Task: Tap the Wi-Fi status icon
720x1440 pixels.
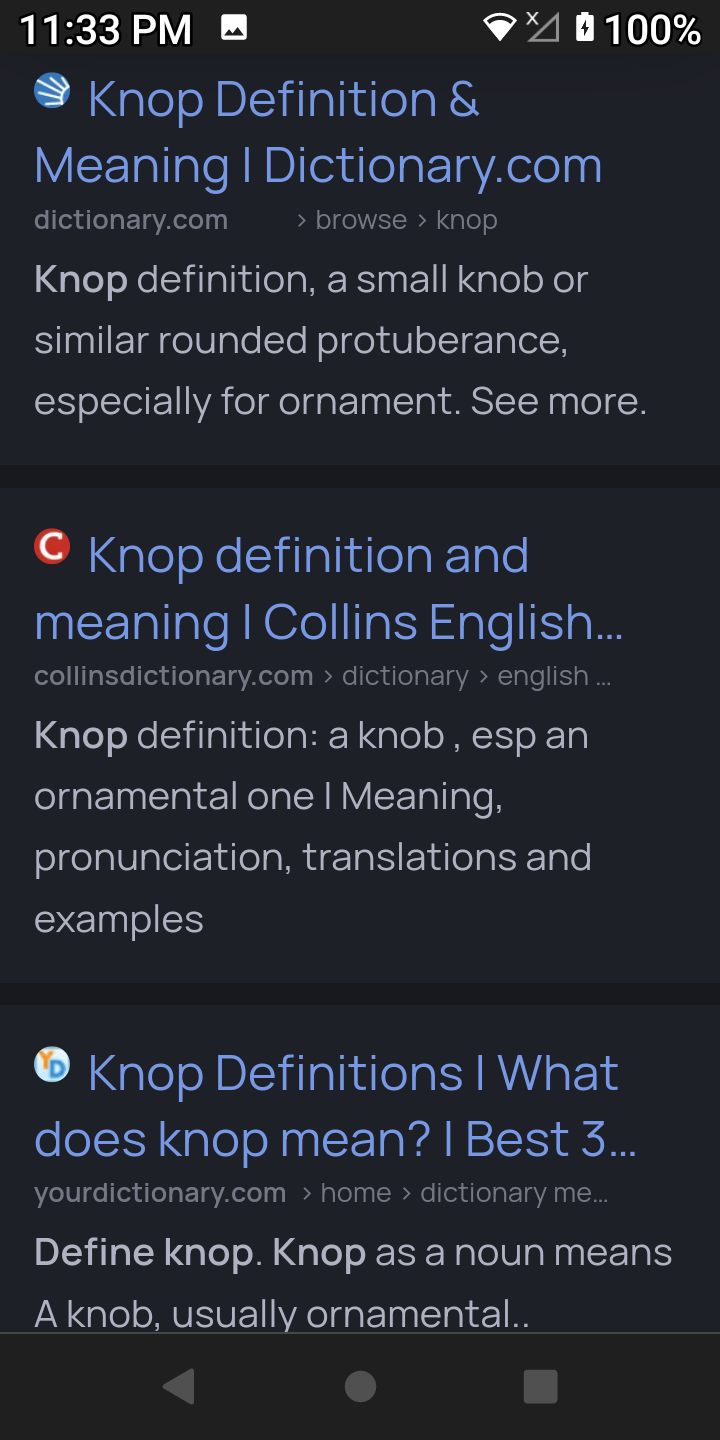Action: [x=498, y=28]
